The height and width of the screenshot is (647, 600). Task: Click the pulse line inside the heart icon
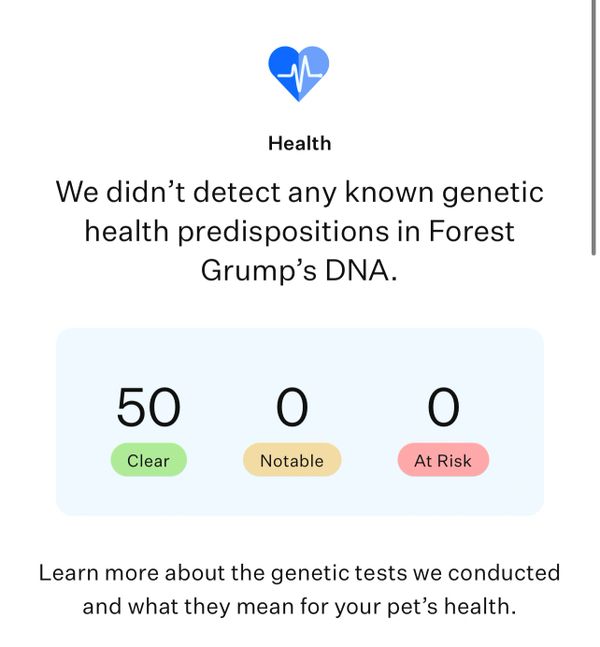point(300,73)
